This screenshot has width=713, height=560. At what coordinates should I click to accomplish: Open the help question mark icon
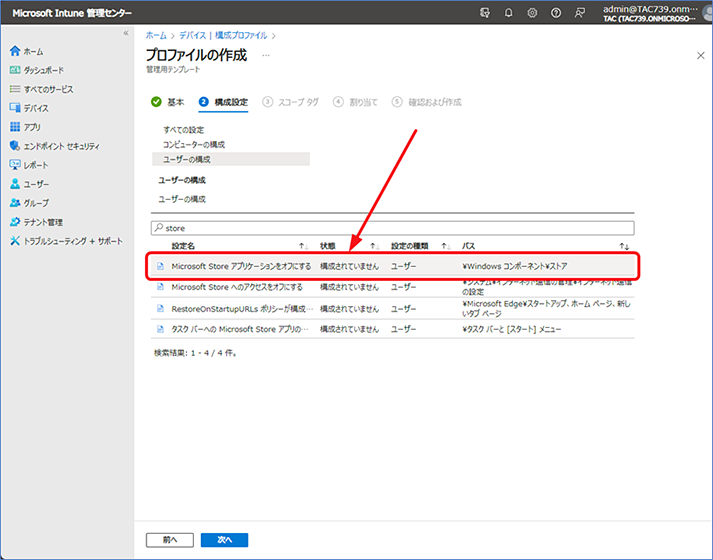[556, 13]
